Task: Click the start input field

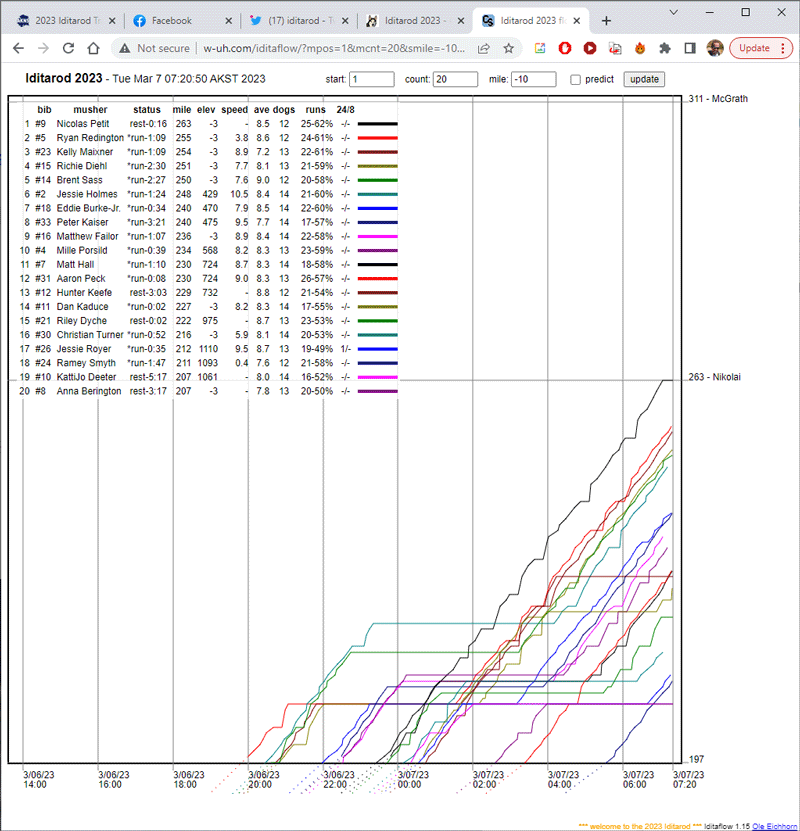Action: (371, 79)
